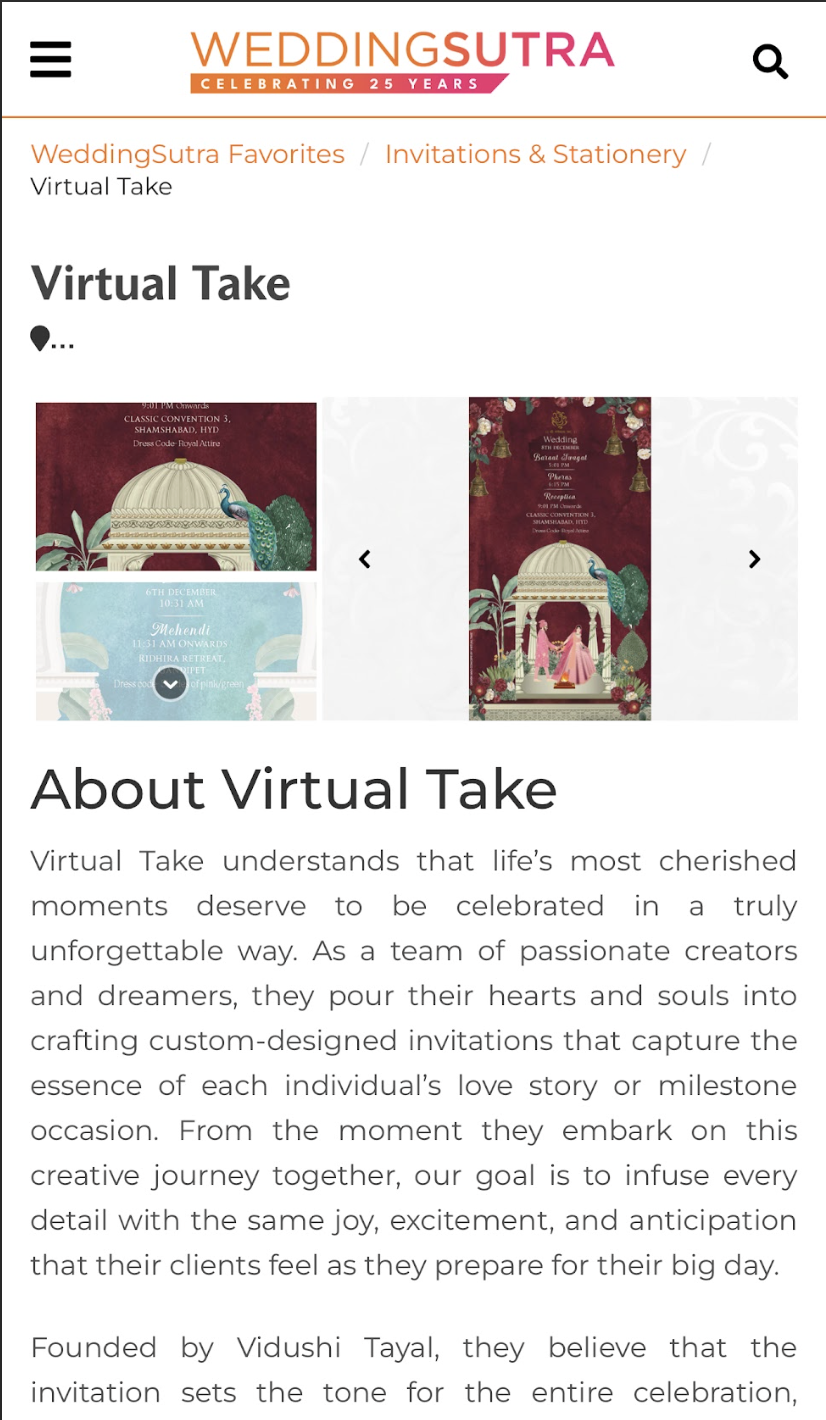The width and height of the screenshot is (826, 1420).
Task: Open the search magnifier icon
Action: pyautogui.click(x=770, y=61)
